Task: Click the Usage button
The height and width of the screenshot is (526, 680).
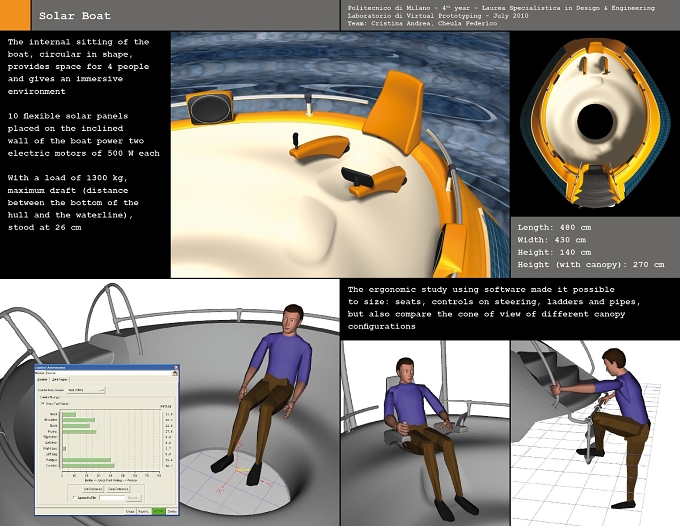Action: point(130,511)
